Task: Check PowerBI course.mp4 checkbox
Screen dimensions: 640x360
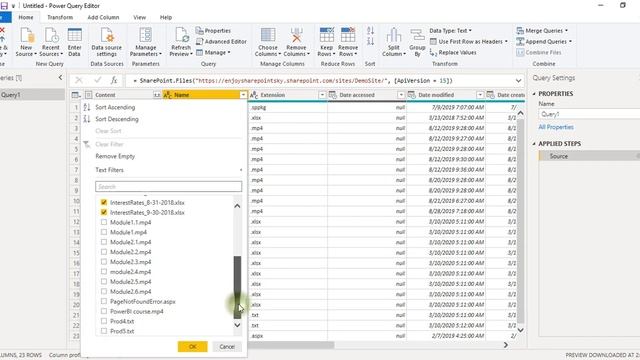Action: pos(104,311)
